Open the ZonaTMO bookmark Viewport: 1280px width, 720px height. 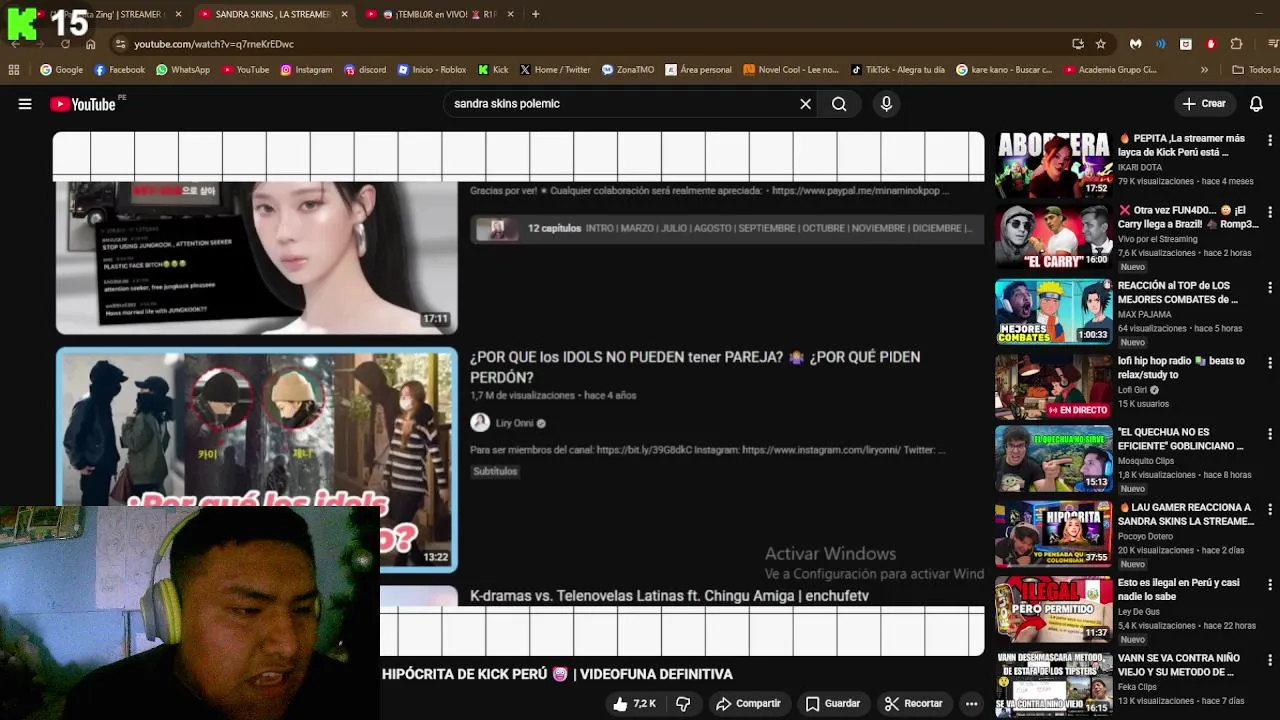[x=627, y=70]
